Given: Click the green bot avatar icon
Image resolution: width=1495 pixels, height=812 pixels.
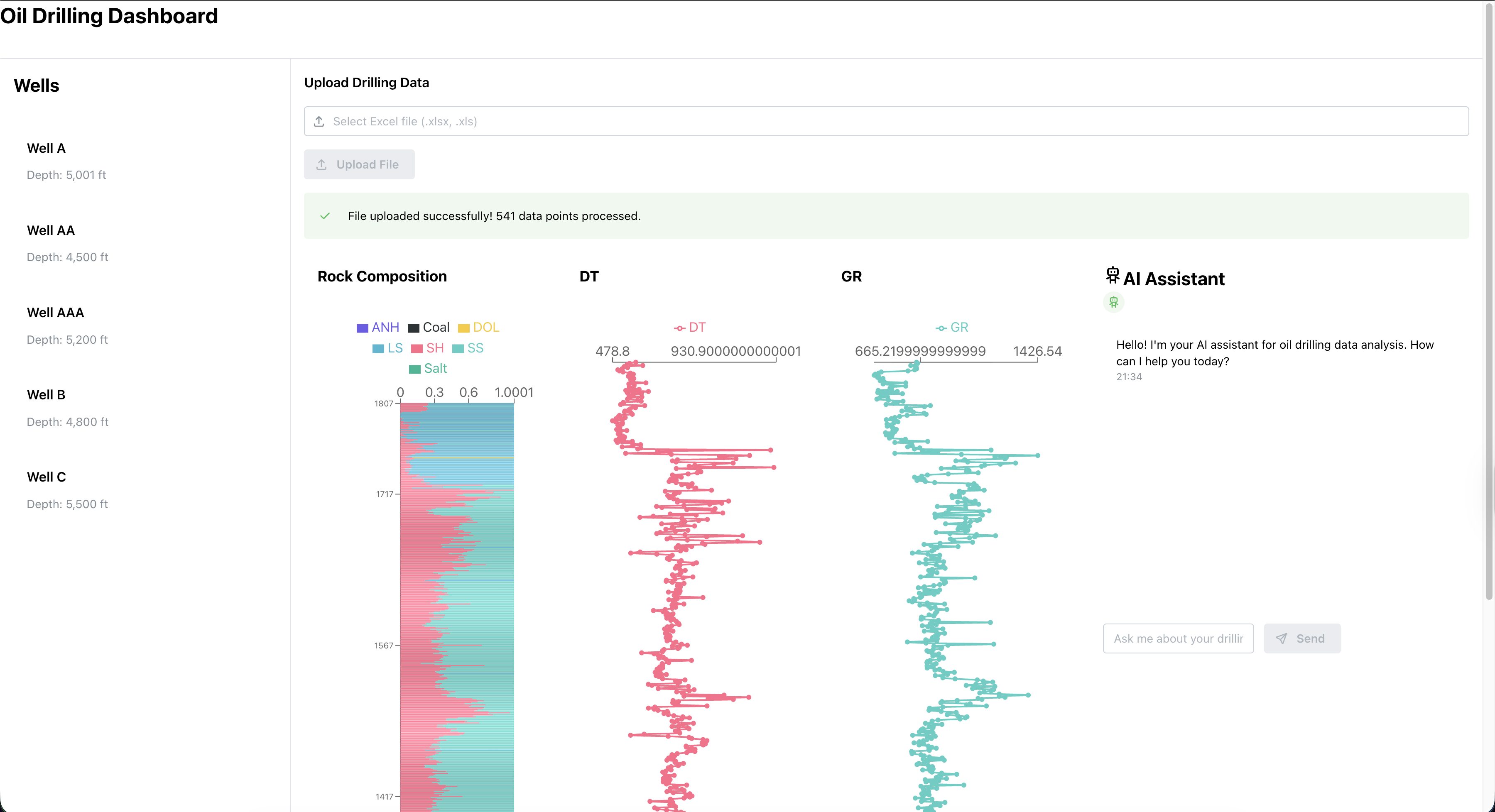Looking at the screenshot, I should point(1113,302).
